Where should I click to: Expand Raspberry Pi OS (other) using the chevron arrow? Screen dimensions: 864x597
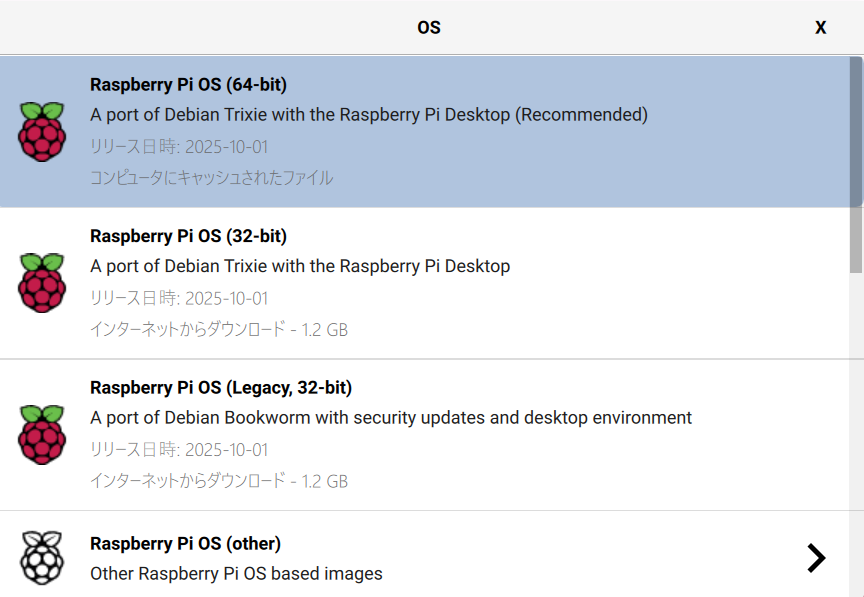816,558
